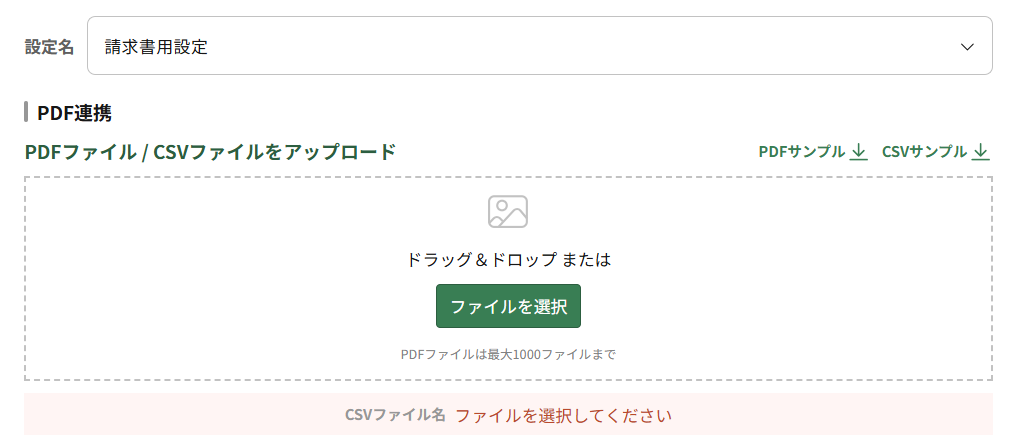Click the CSVサンプル link text
The image size is (1020, 446).
(924, 152)
